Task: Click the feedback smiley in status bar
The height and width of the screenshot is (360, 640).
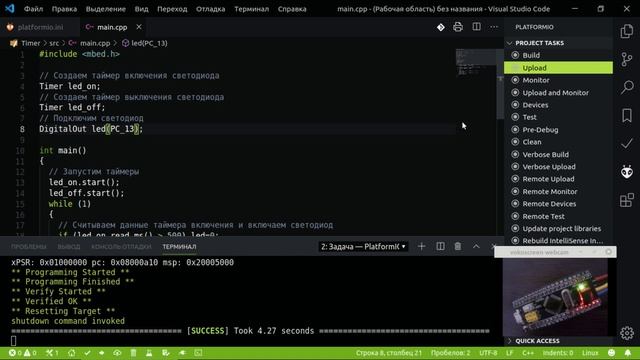Action: pyautogui.click(x=611, y=353)
